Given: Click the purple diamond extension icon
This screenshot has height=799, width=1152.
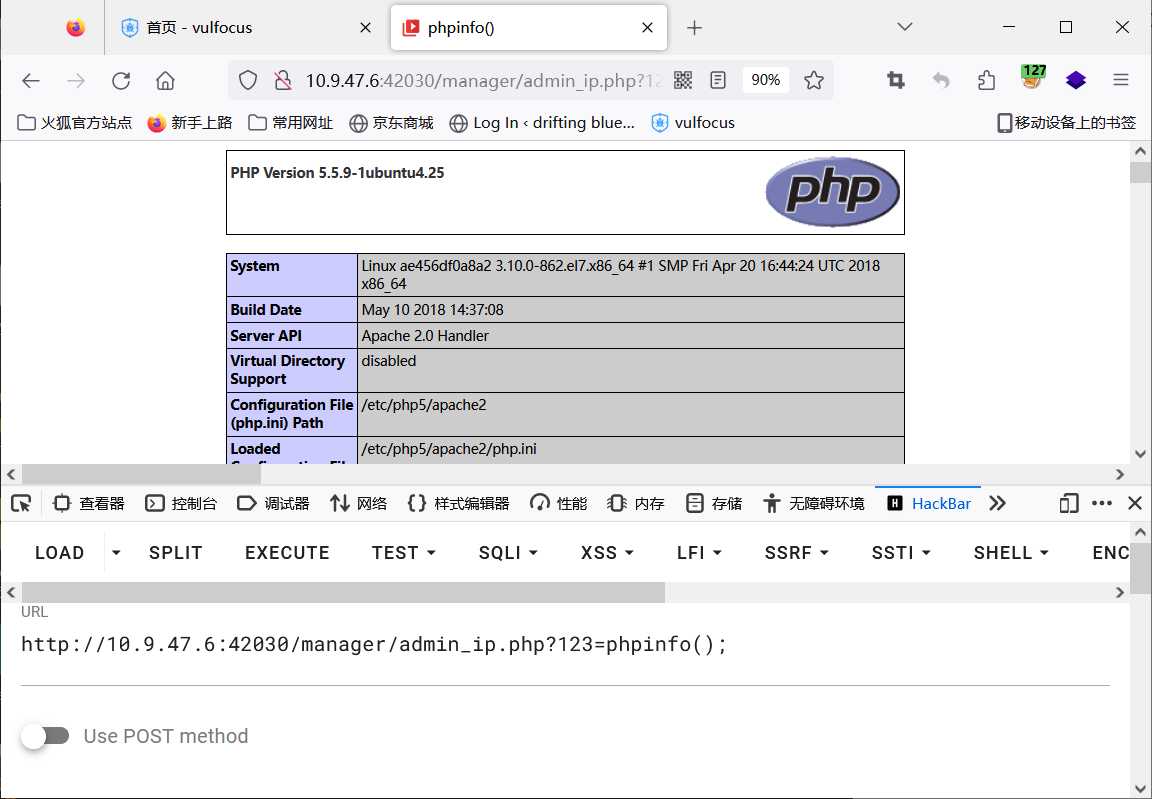Looking at the screenshot, I should (1076, 80).
